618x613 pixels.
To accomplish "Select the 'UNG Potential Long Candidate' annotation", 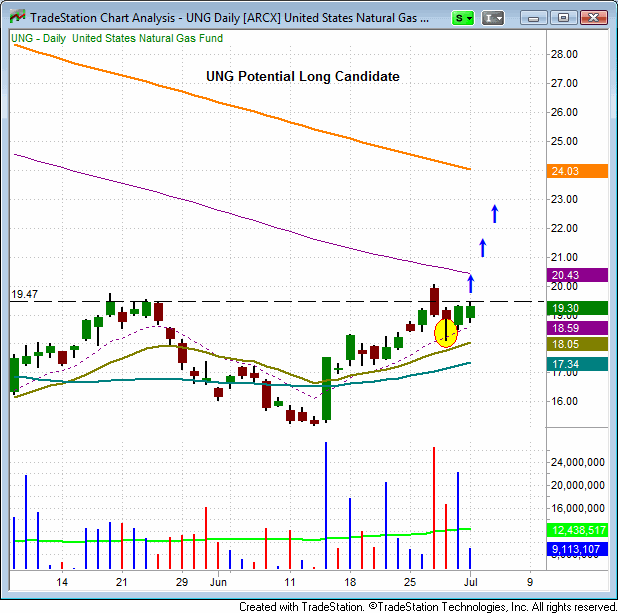I will (x=303, y=76).
